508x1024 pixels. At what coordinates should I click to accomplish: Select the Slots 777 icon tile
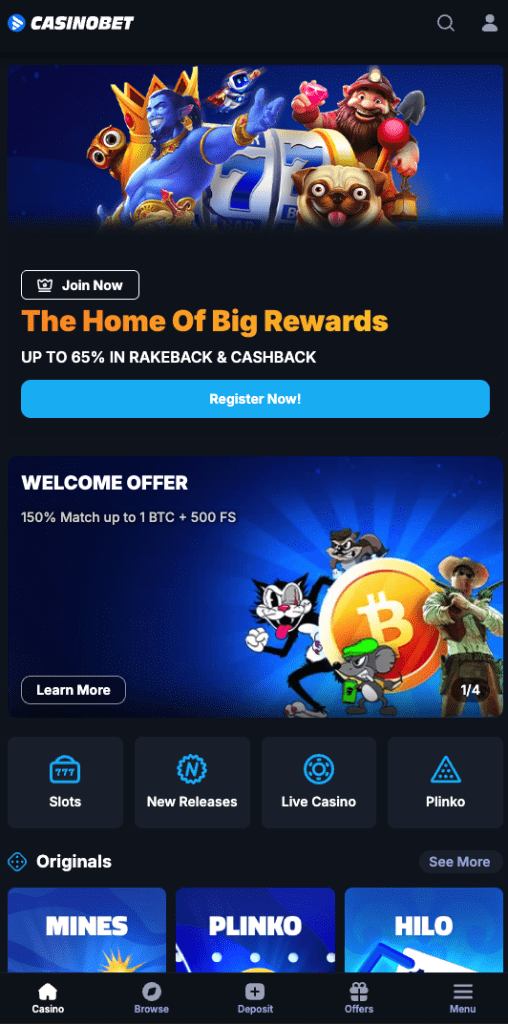65,782
